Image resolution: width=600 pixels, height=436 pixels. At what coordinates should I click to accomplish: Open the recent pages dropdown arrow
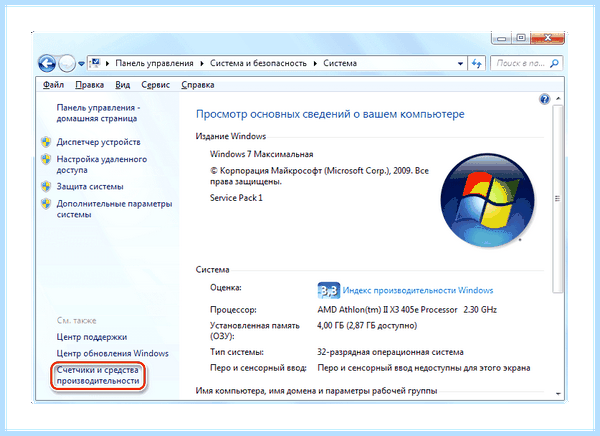pos(81,64)
